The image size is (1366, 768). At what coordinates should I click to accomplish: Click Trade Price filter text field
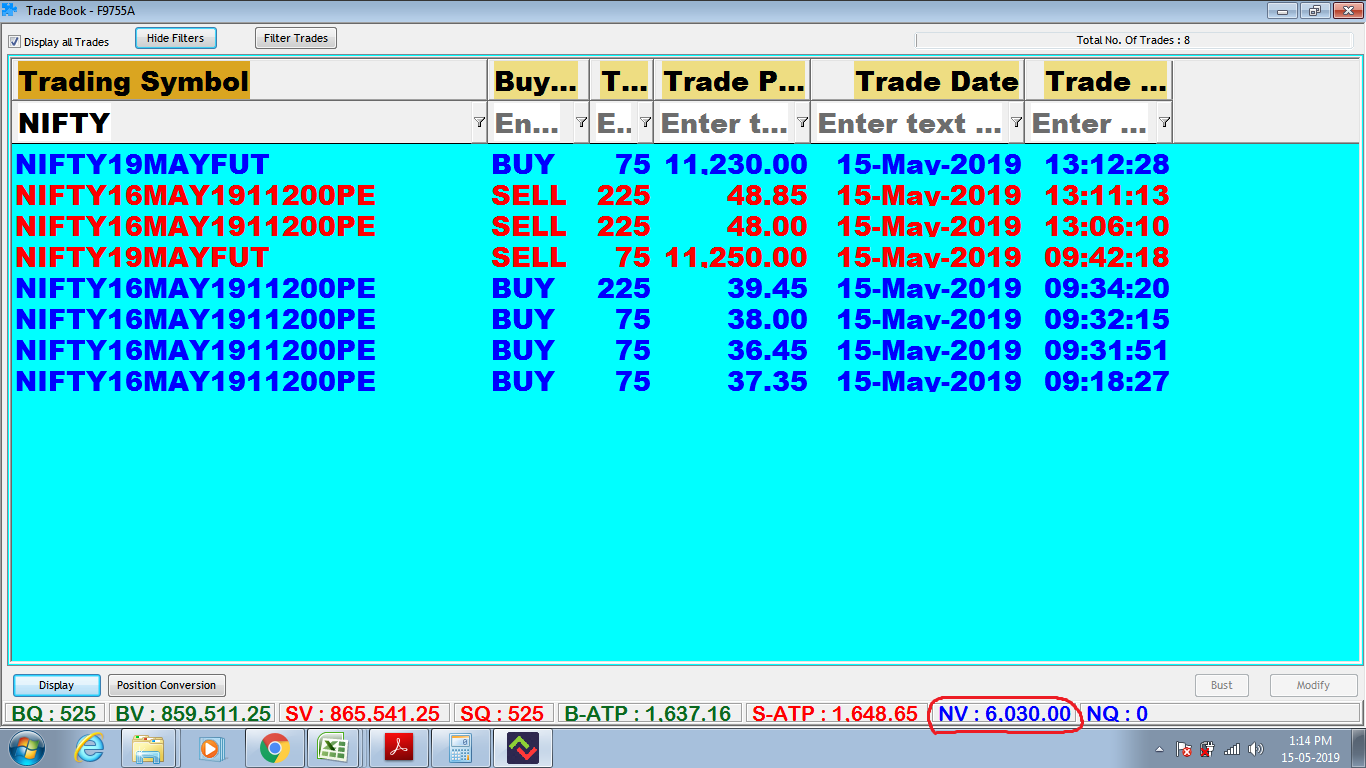coord(725,122)
